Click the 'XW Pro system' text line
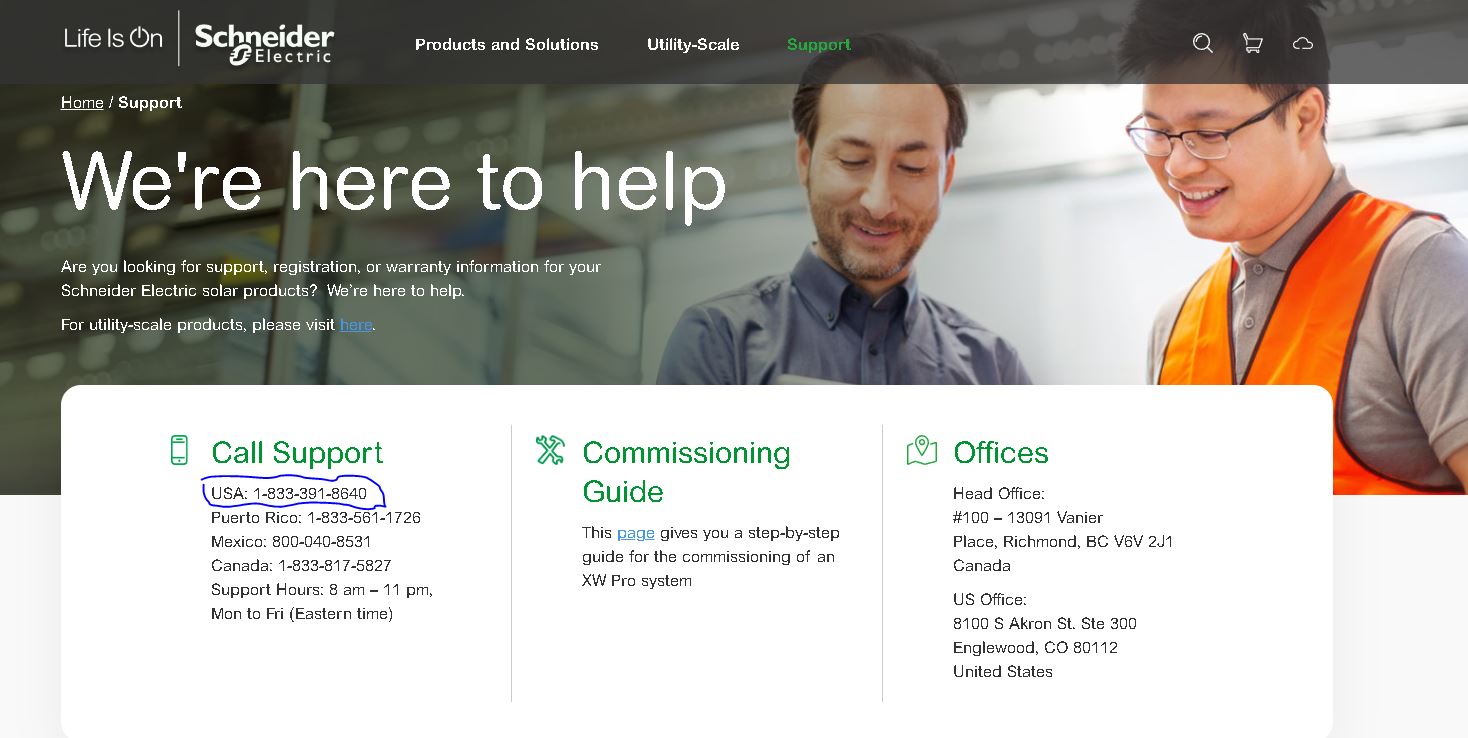 (637, 580)
